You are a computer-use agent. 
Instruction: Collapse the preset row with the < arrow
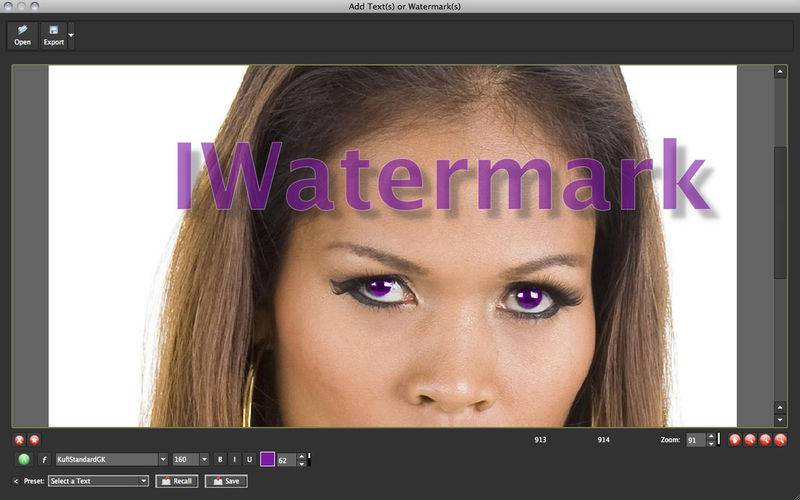tap(16, 481)
